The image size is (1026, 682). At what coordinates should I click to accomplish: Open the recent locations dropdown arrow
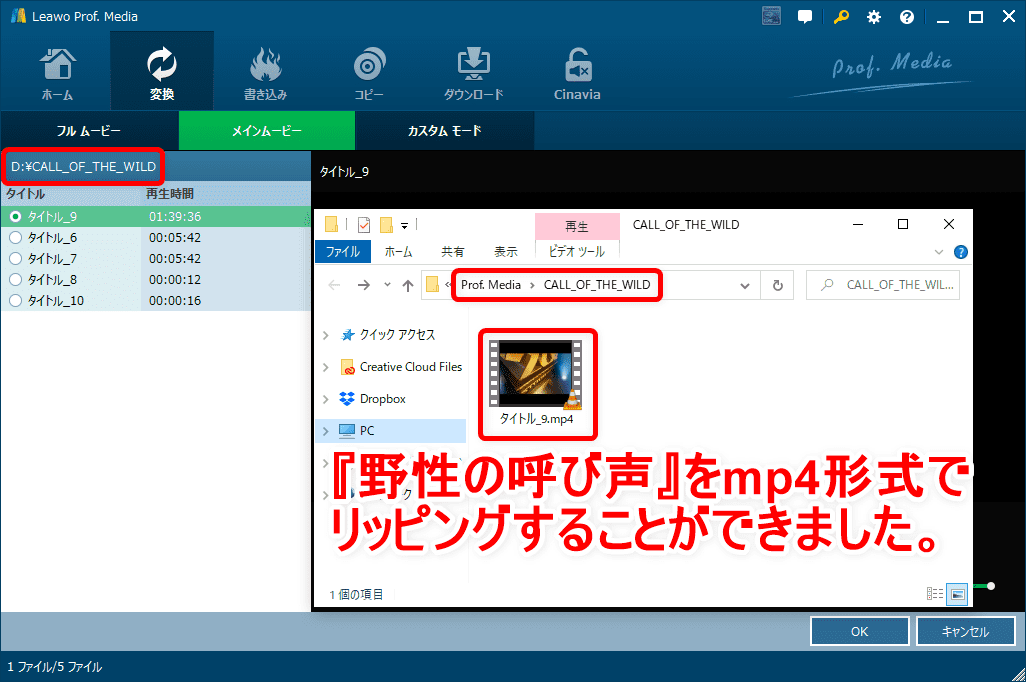click(387, 285)
